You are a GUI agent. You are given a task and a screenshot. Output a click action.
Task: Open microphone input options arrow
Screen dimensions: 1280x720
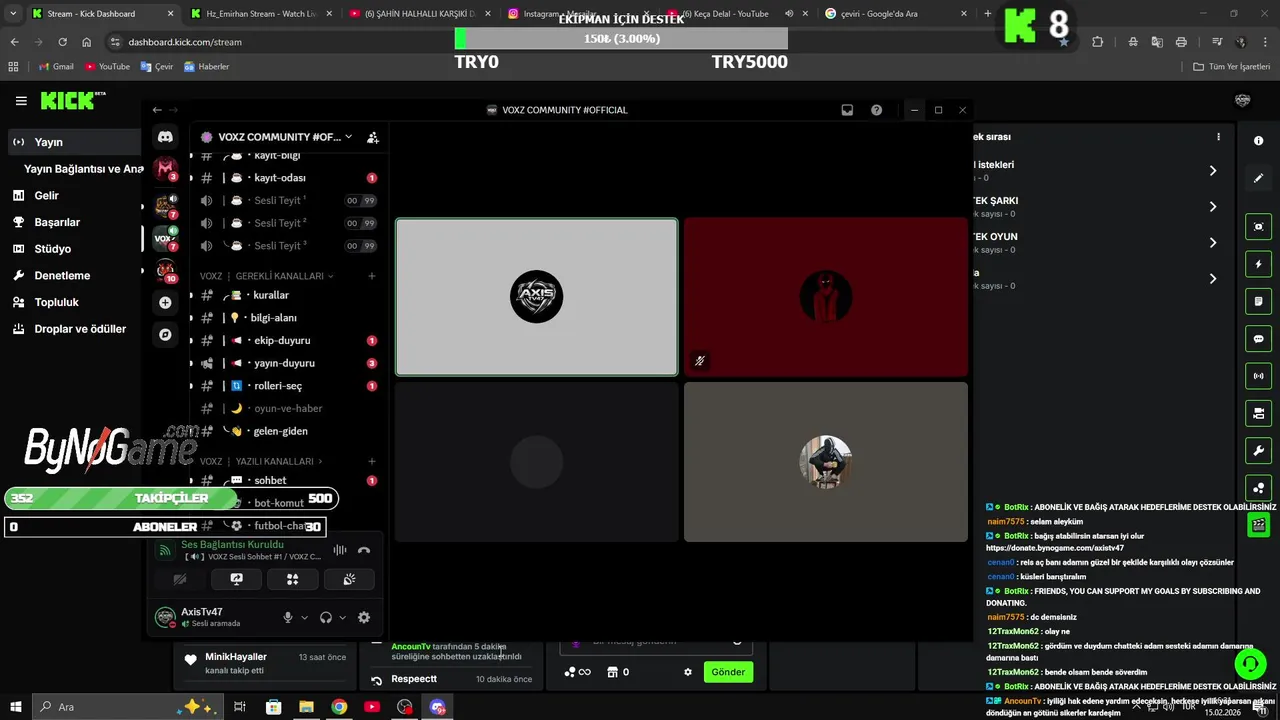tap(304, 618)
